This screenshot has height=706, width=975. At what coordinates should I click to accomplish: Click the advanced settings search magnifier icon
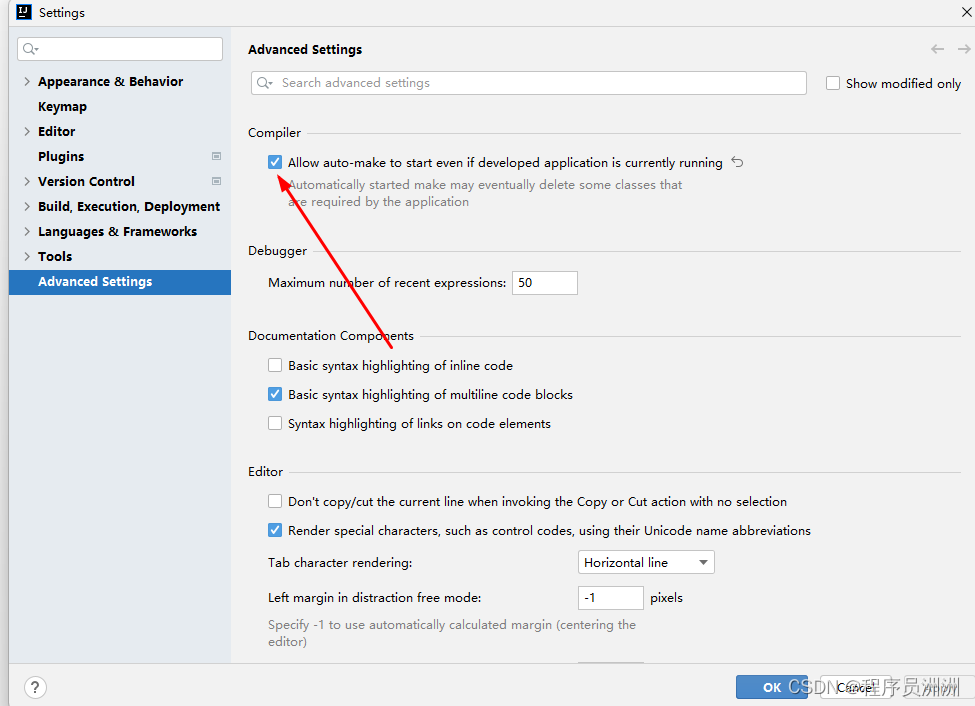[264, 83]
